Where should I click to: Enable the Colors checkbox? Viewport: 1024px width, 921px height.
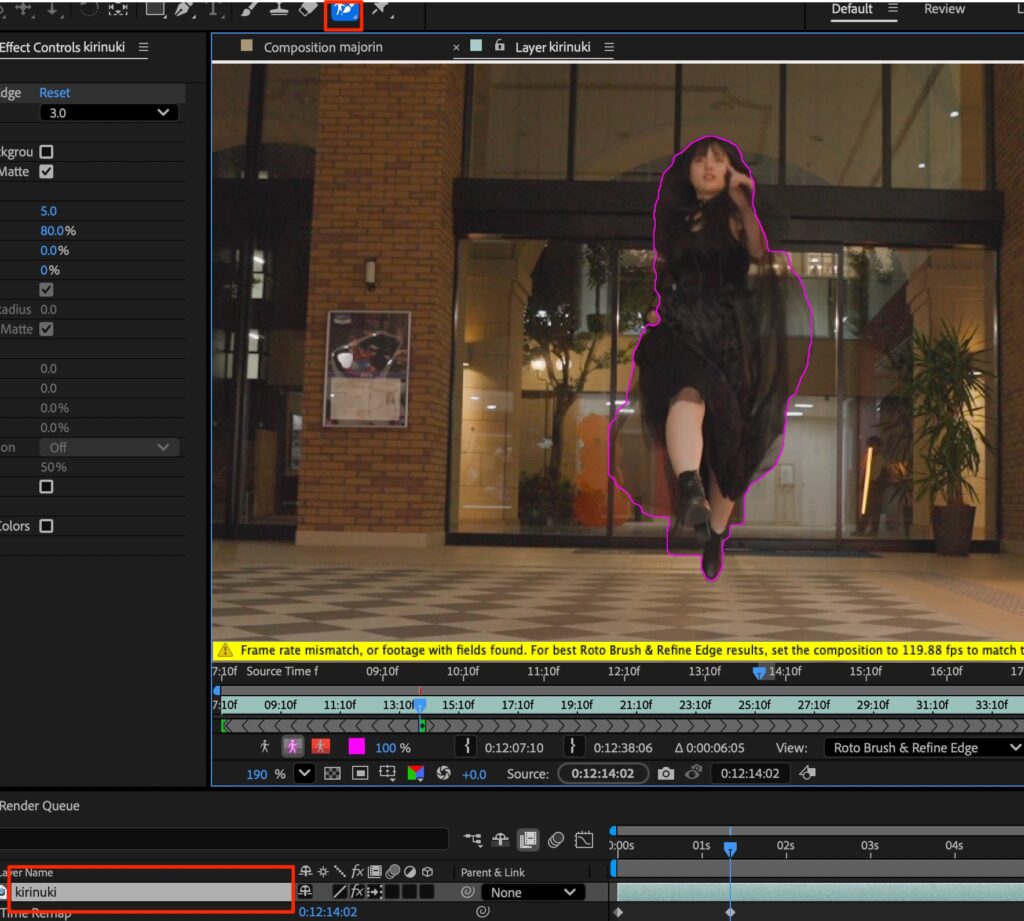coord(46,526)
